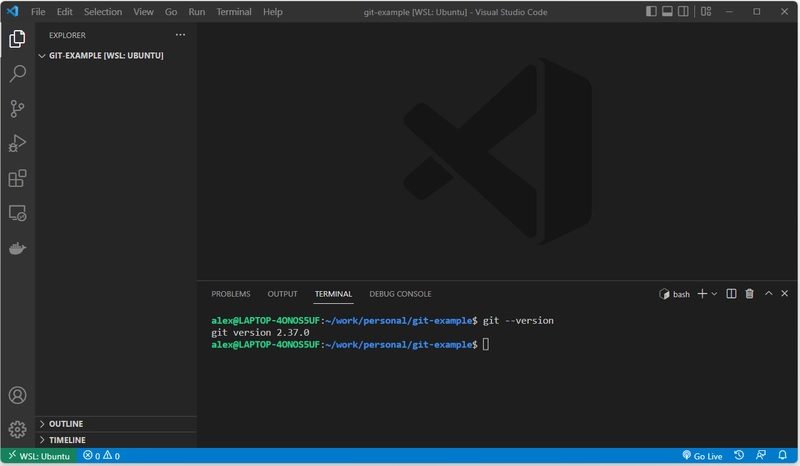This screenshot has height=466, width=800.
Task: Maximize the panel with the caret icon
Action: point(768,293)
